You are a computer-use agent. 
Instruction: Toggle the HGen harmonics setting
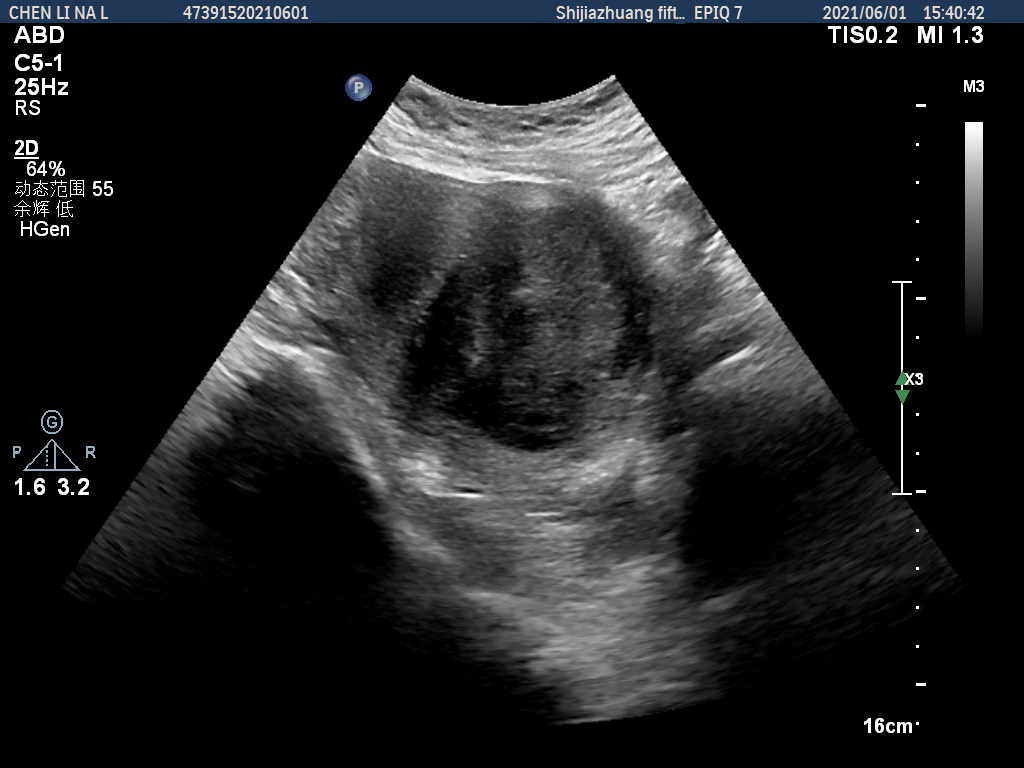pyautogui.click(x=45, y=230)
